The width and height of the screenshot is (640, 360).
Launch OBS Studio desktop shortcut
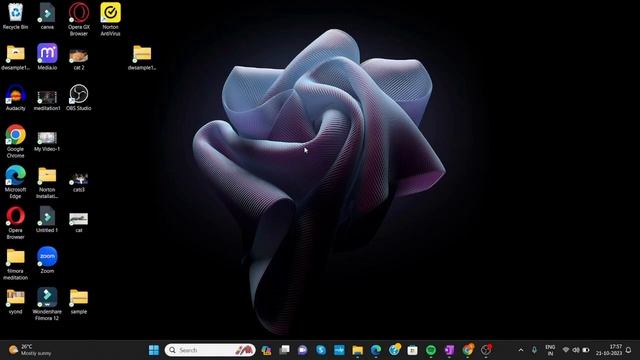[79, 98]
